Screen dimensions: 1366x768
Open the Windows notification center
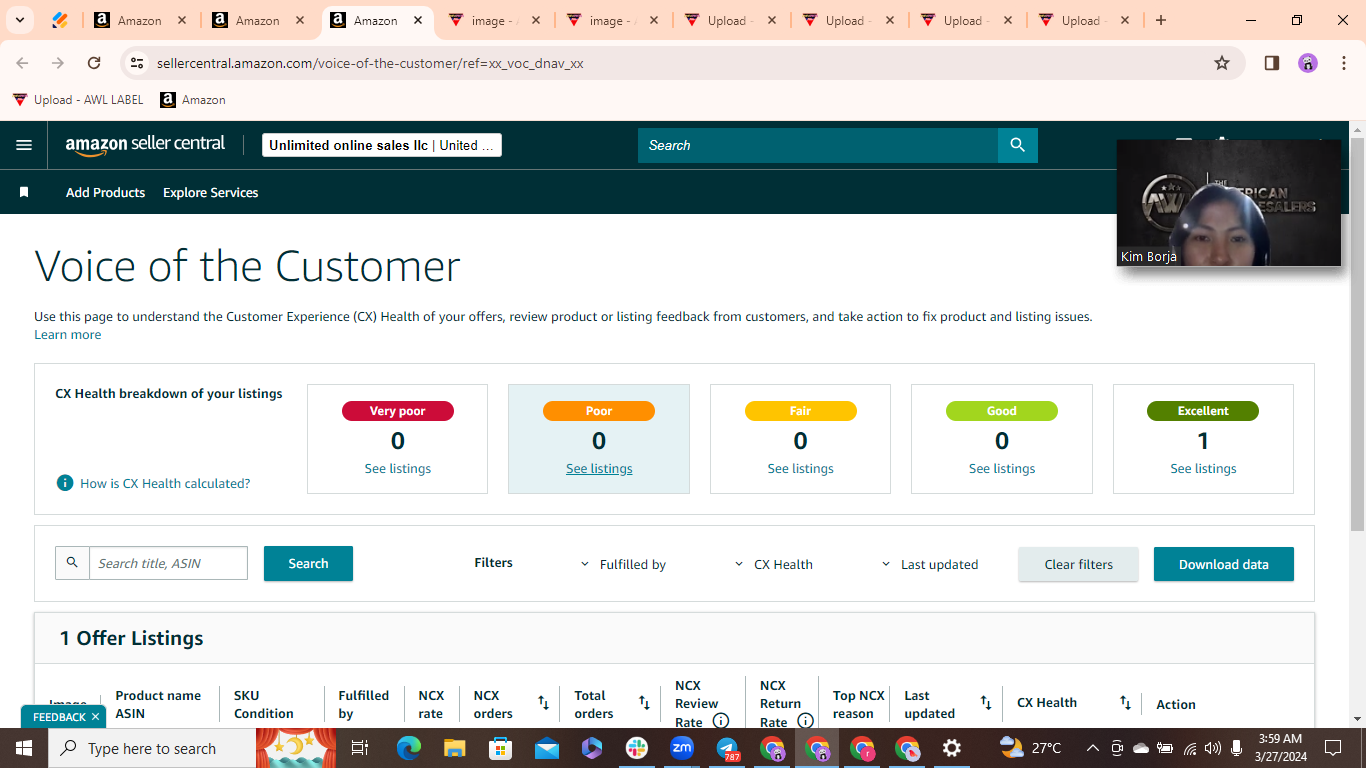[1333, 748]
